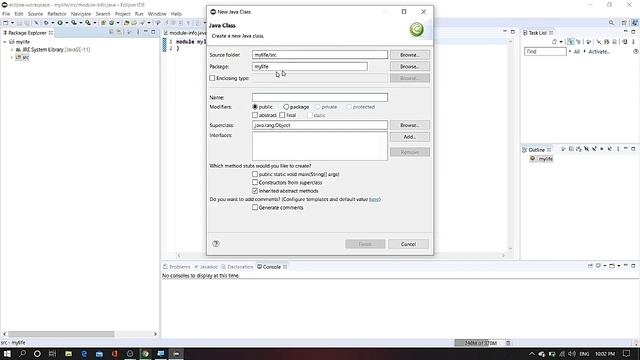This screenshot has width=640, height=360.
Task: Toggle Link with Editor in Package Explorer
Action: tap(119, 32)
